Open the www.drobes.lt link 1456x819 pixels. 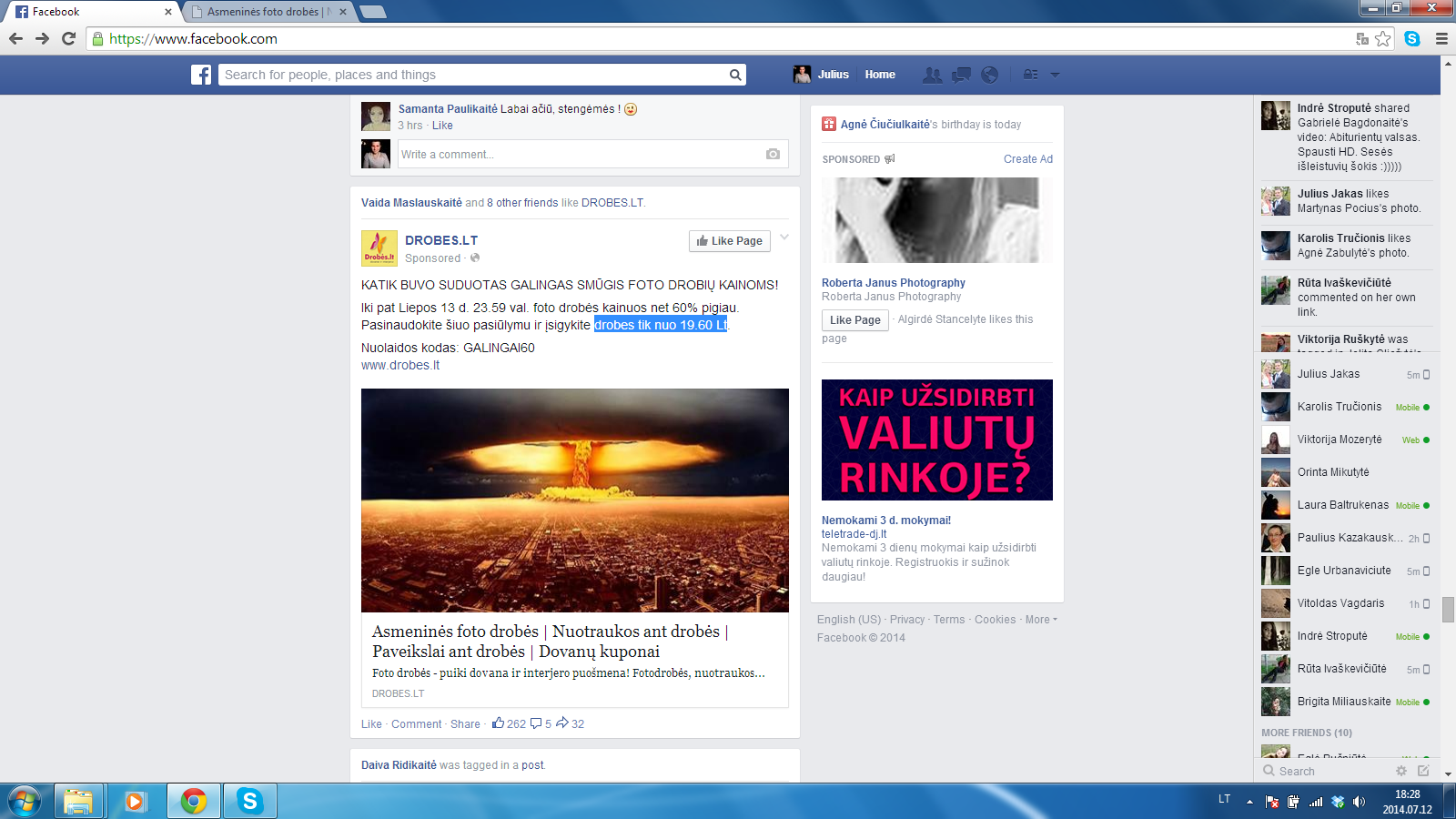(400, 365)
